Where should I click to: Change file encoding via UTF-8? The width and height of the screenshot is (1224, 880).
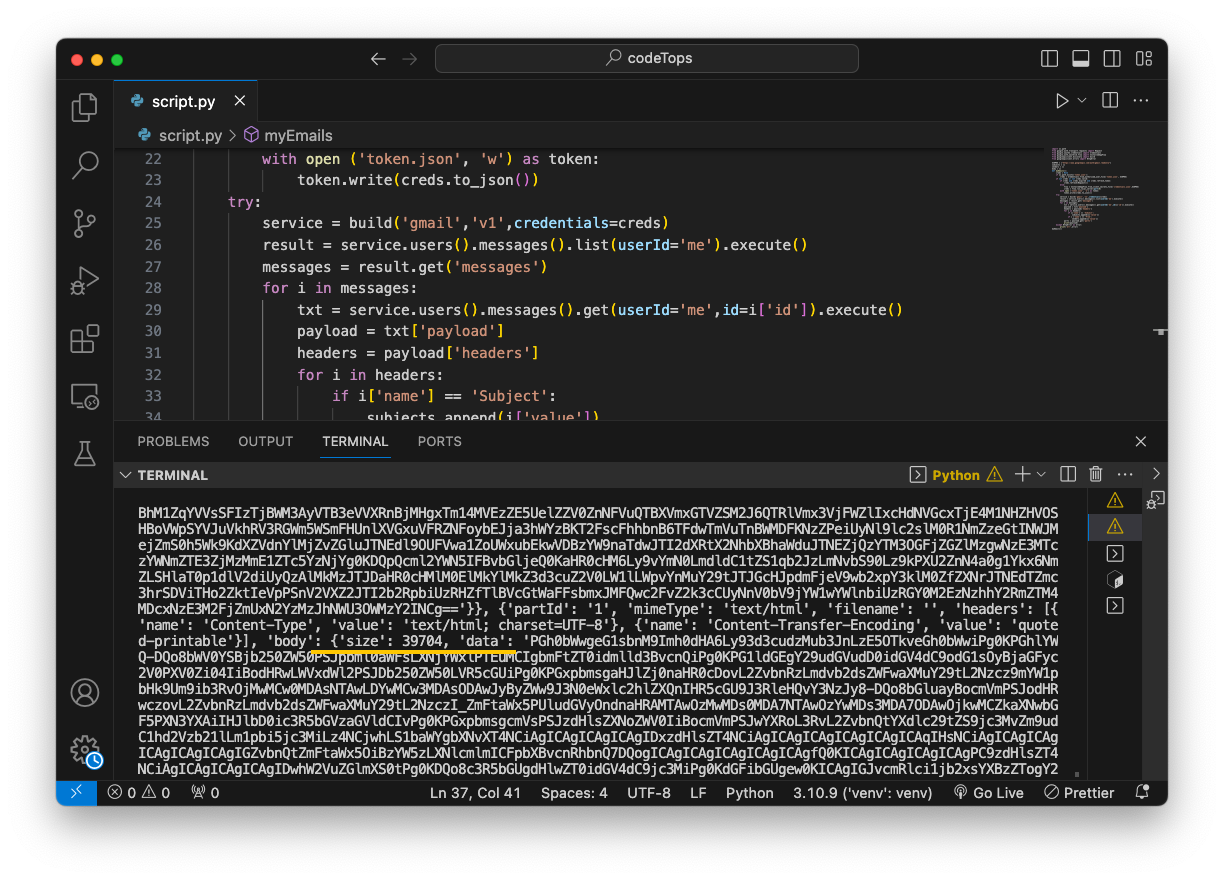coord(649,793)
